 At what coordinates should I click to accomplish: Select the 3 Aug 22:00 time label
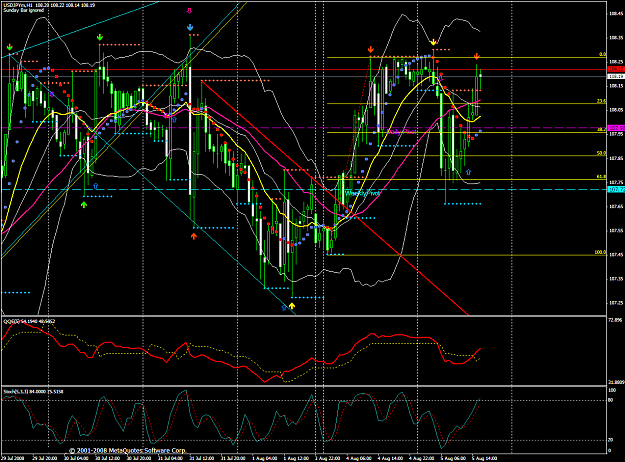pos(327,458)
